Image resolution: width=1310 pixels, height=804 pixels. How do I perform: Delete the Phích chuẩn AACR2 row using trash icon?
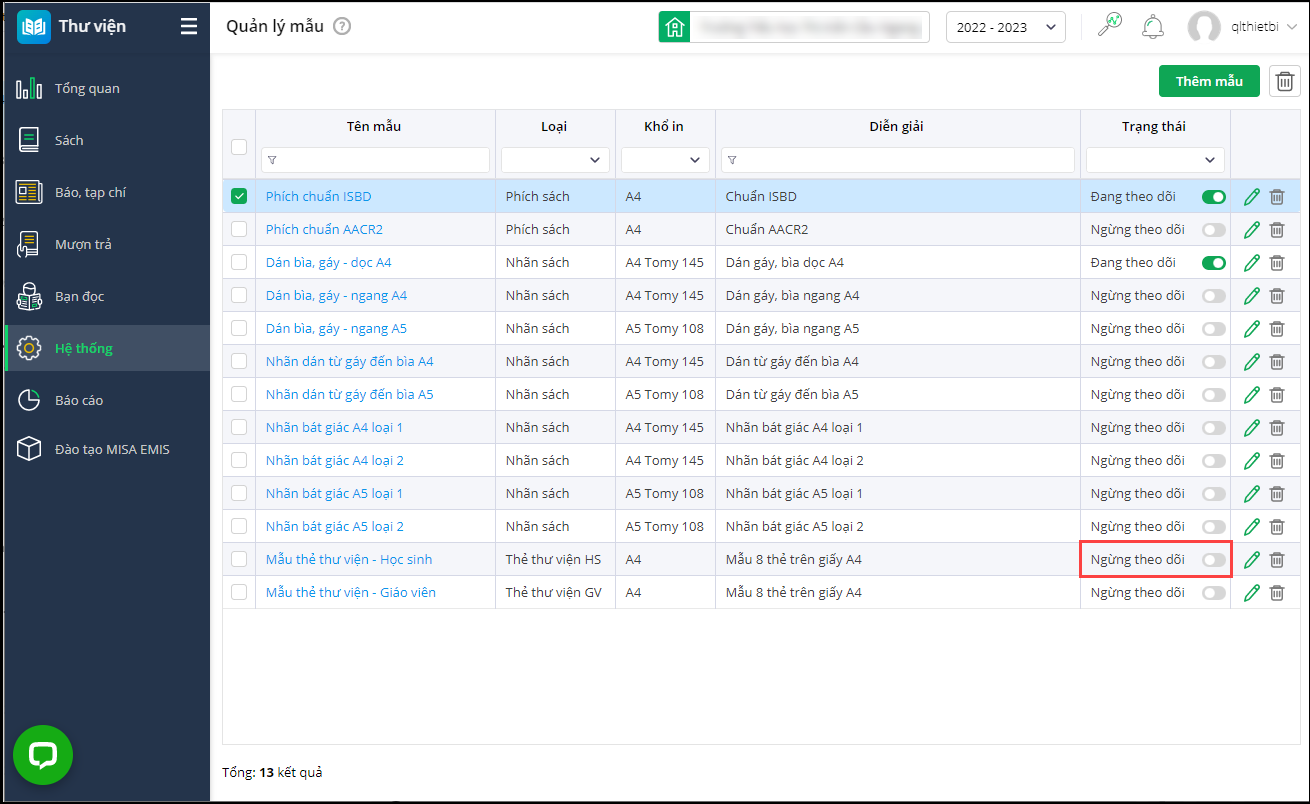click(1277, 230)
